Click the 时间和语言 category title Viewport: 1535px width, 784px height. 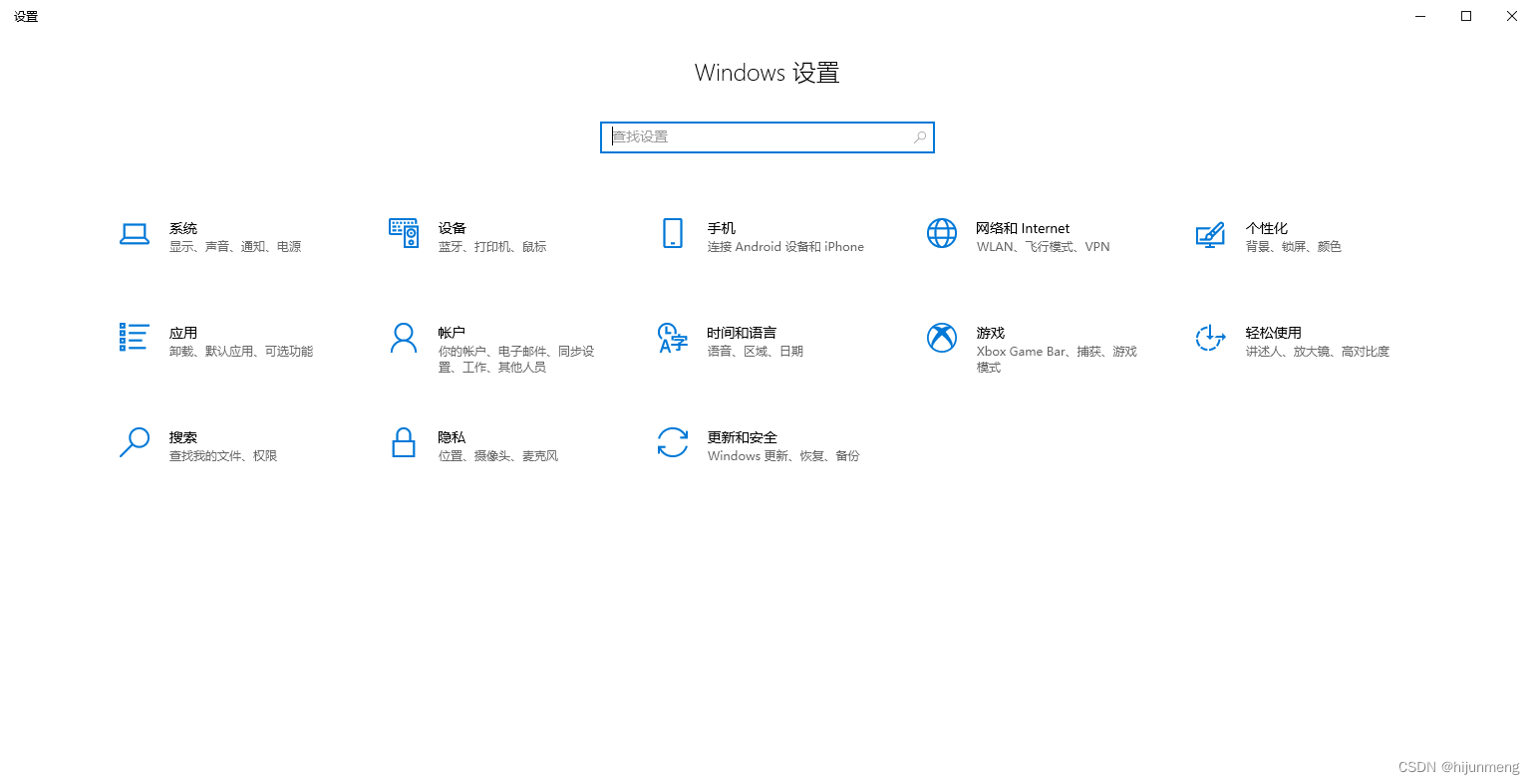click(742, 333)
